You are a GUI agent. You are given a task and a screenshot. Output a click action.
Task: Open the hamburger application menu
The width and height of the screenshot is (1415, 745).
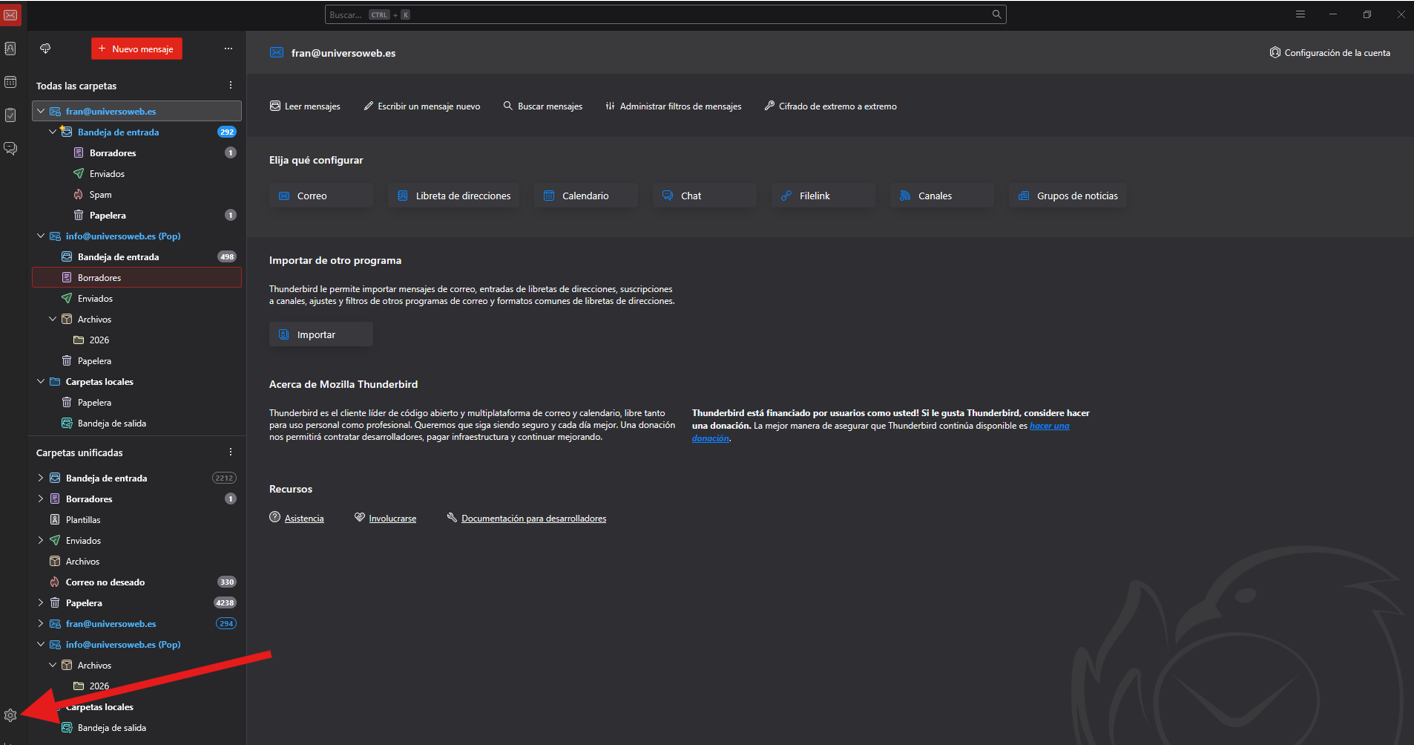1300,15
